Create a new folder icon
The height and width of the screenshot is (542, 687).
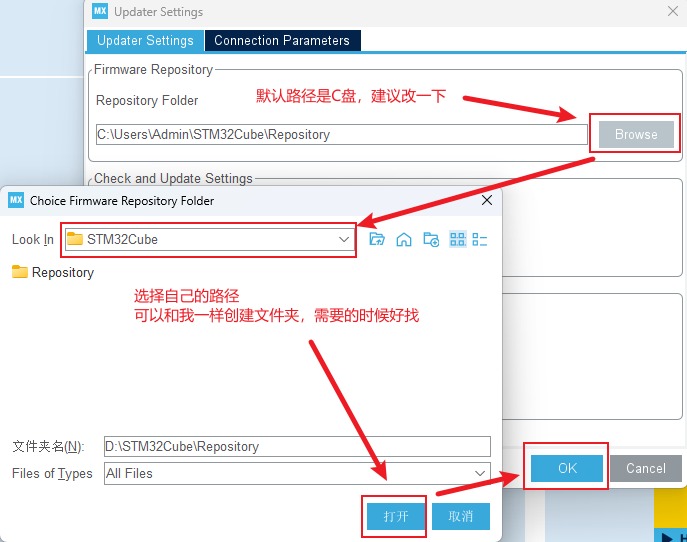(x=431, y=239)
